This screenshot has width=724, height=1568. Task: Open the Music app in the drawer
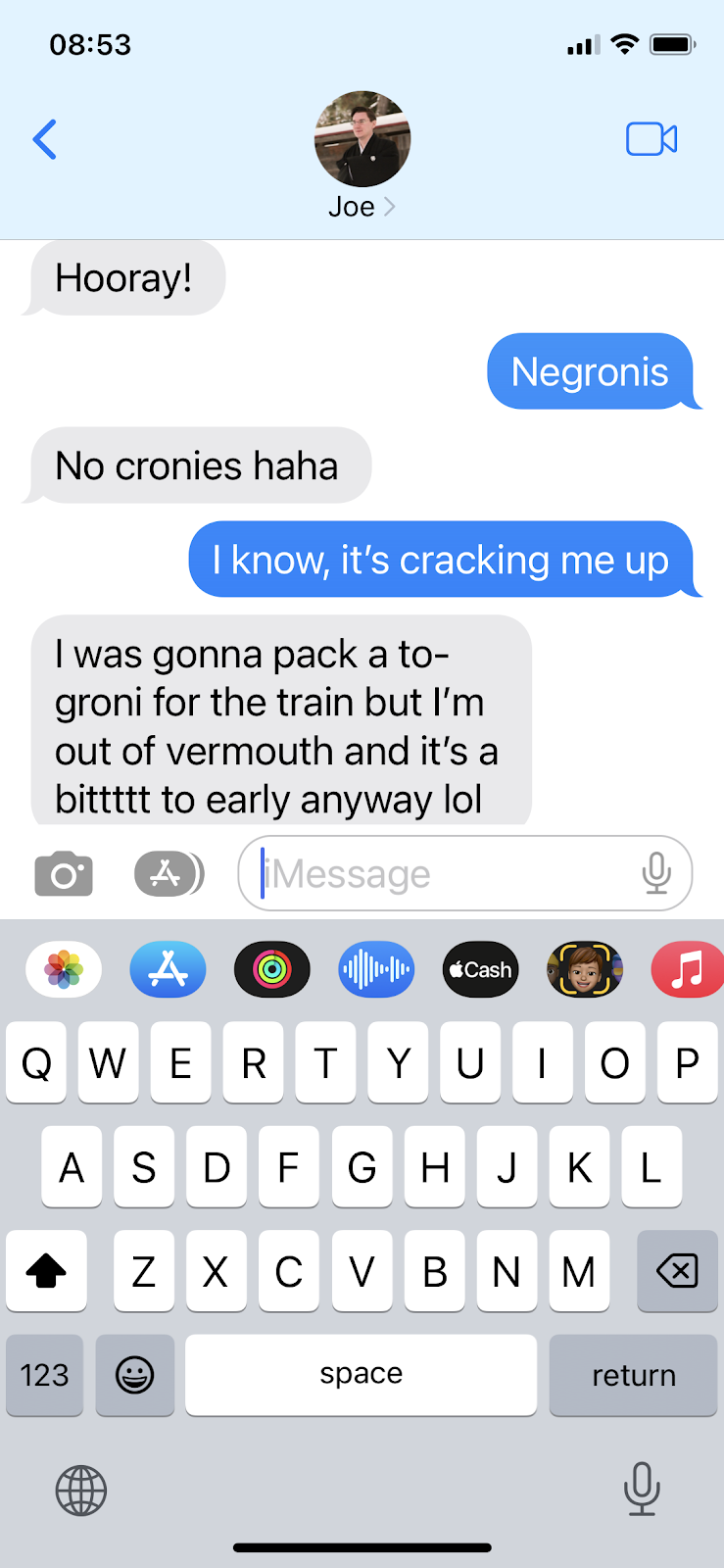688,969
